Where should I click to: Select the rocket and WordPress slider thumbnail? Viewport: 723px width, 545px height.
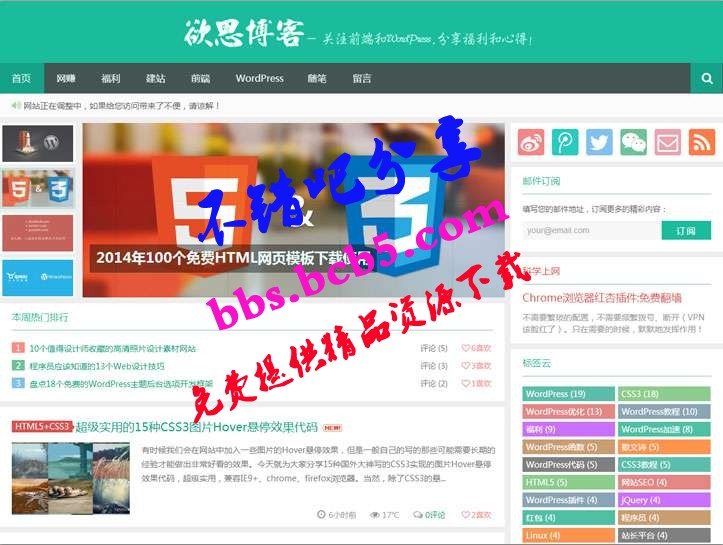tap(38, 143)
